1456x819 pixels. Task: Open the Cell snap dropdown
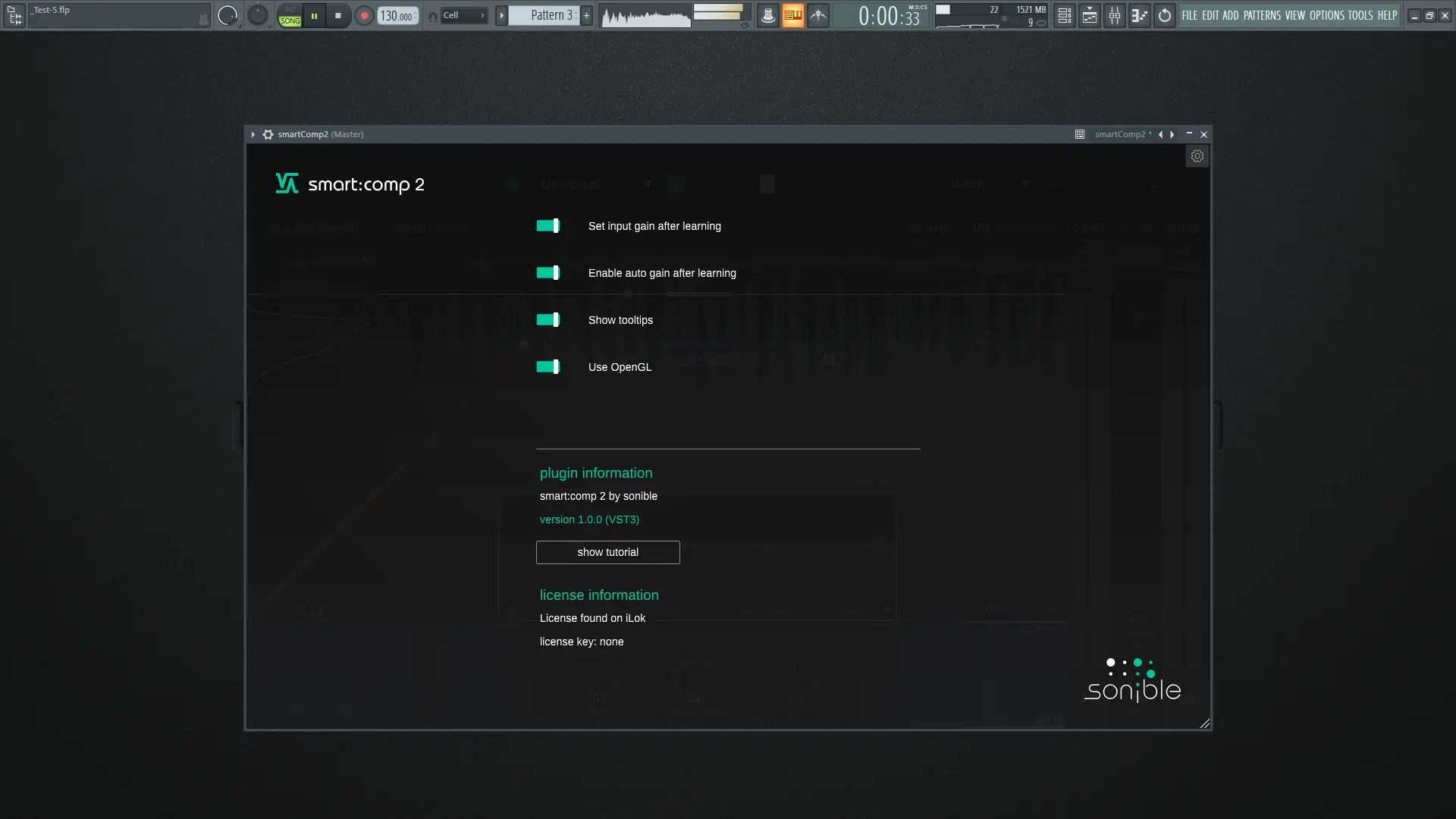(463, 15)
